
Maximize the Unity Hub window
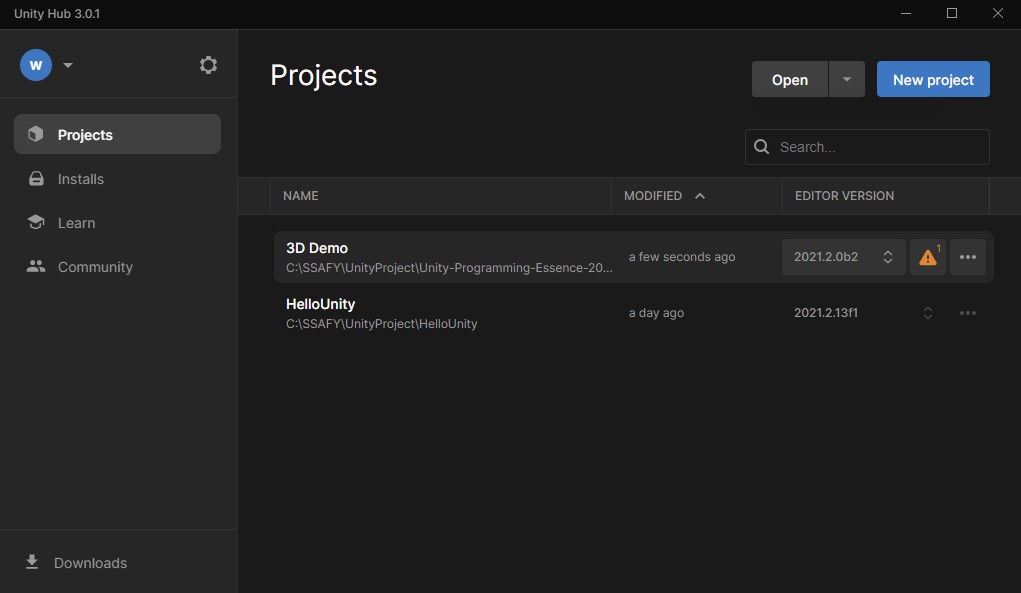point(952,14)
